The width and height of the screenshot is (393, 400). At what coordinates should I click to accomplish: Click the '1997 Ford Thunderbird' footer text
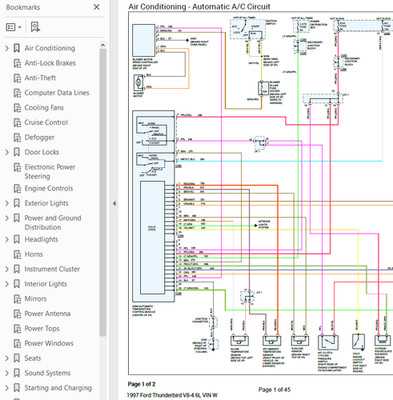click(x=172, y=395)
